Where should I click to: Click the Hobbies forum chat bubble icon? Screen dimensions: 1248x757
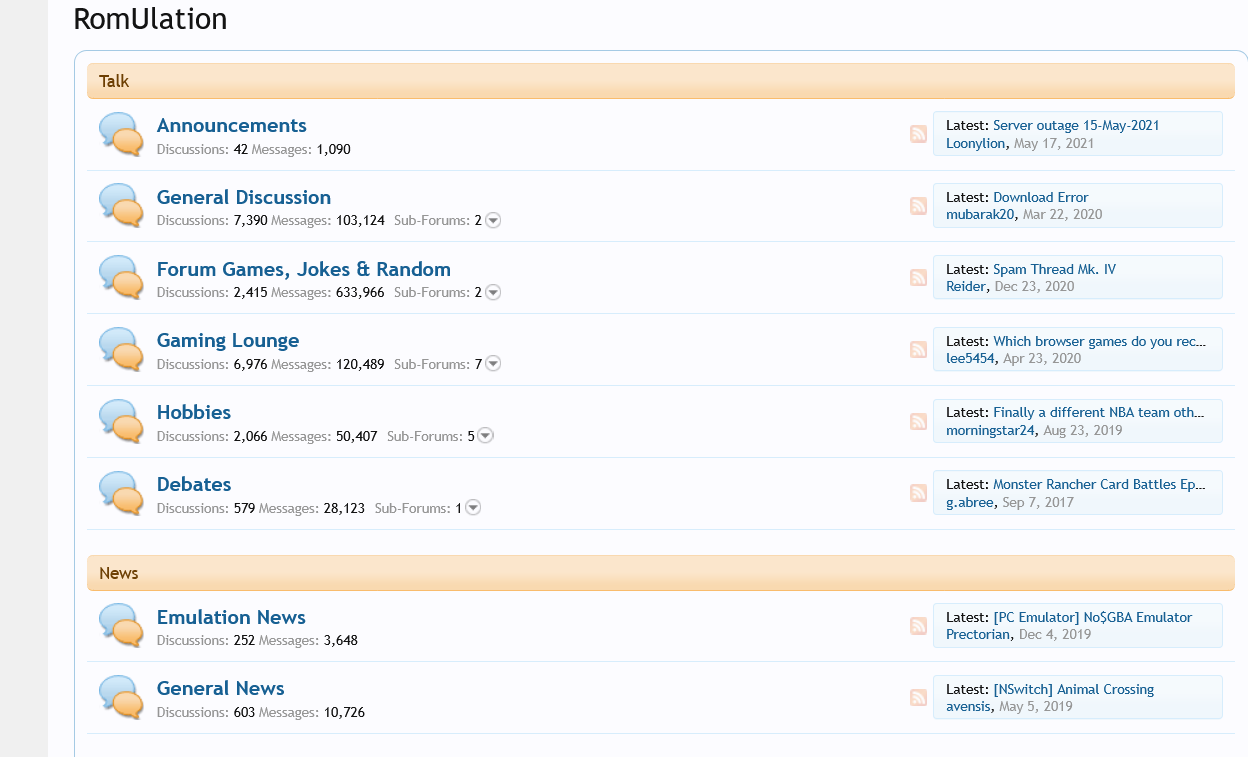(x=122, y=422)
